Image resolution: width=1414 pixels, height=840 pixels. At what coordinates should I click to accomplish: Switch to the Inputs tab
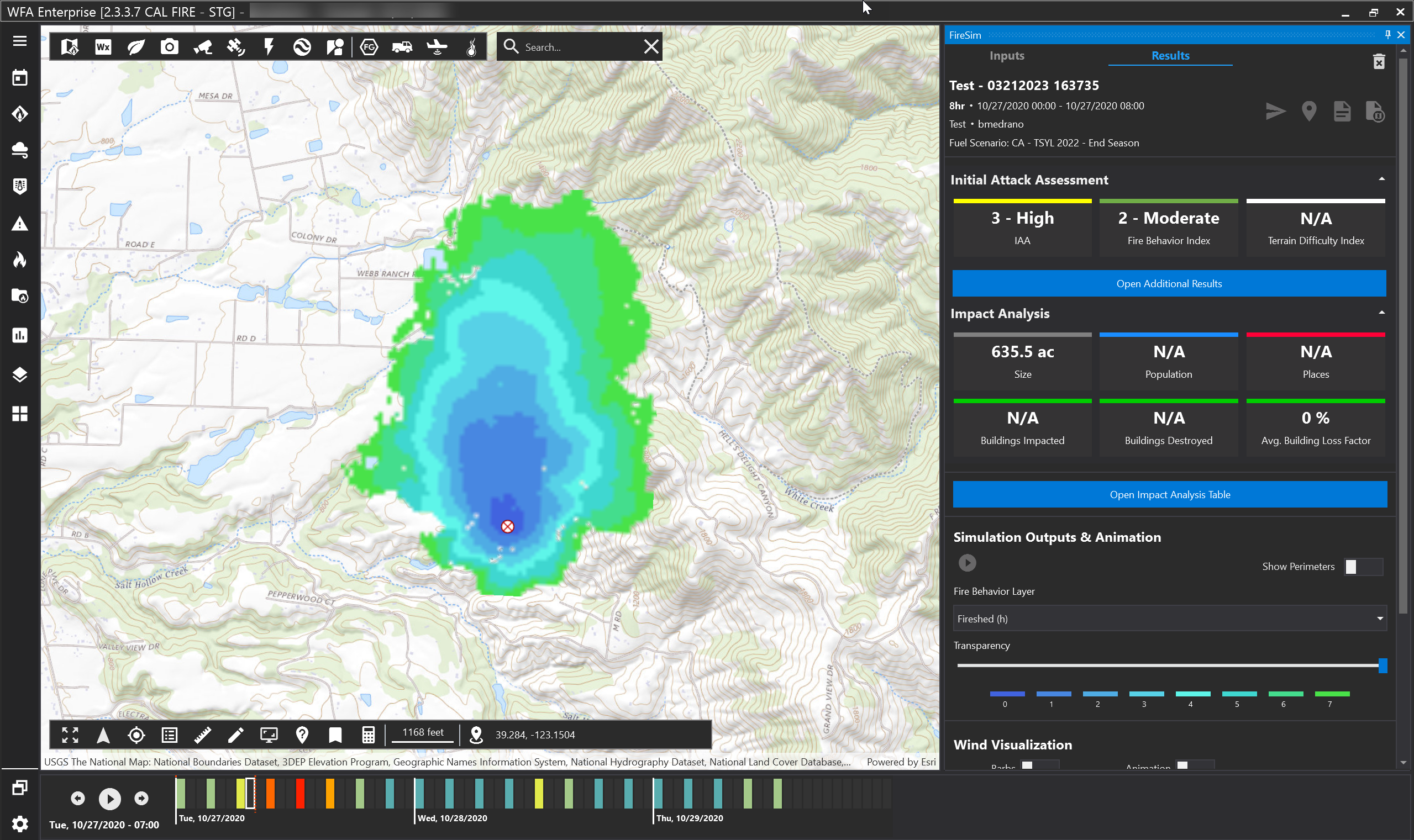click(1006, 55)
